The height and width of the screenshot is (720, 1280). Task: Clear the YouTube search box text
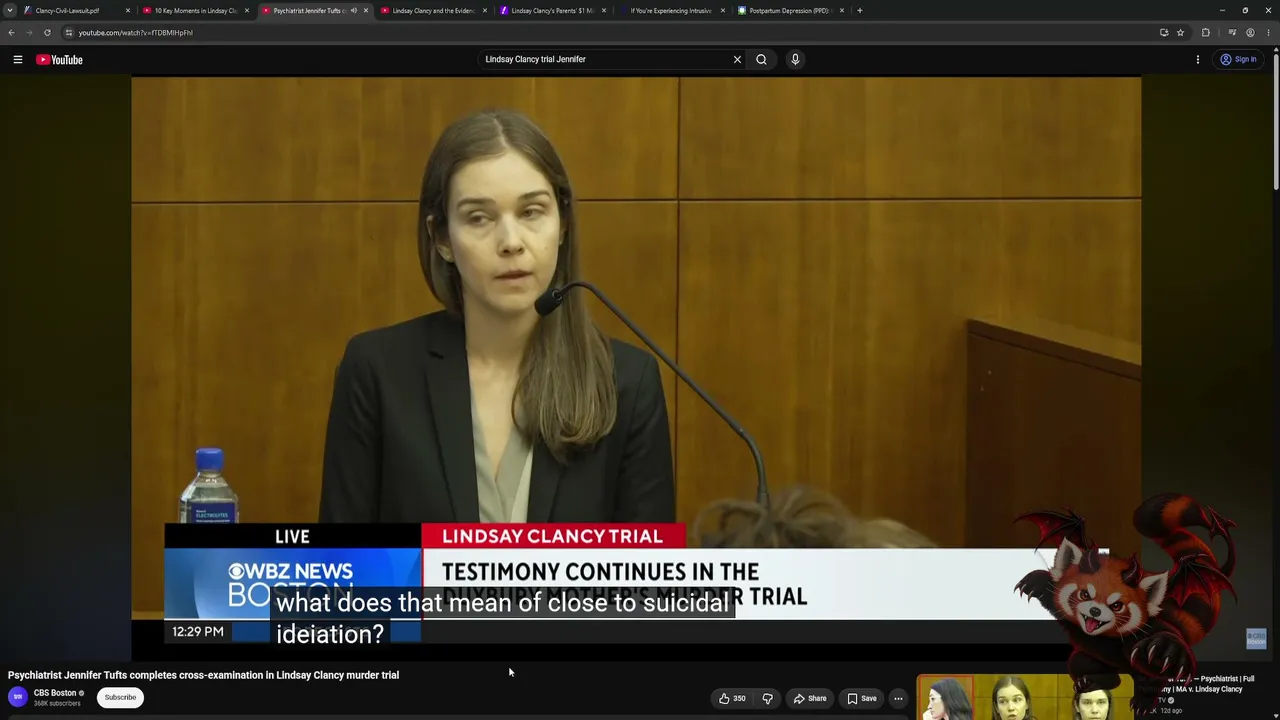point(737,59)
